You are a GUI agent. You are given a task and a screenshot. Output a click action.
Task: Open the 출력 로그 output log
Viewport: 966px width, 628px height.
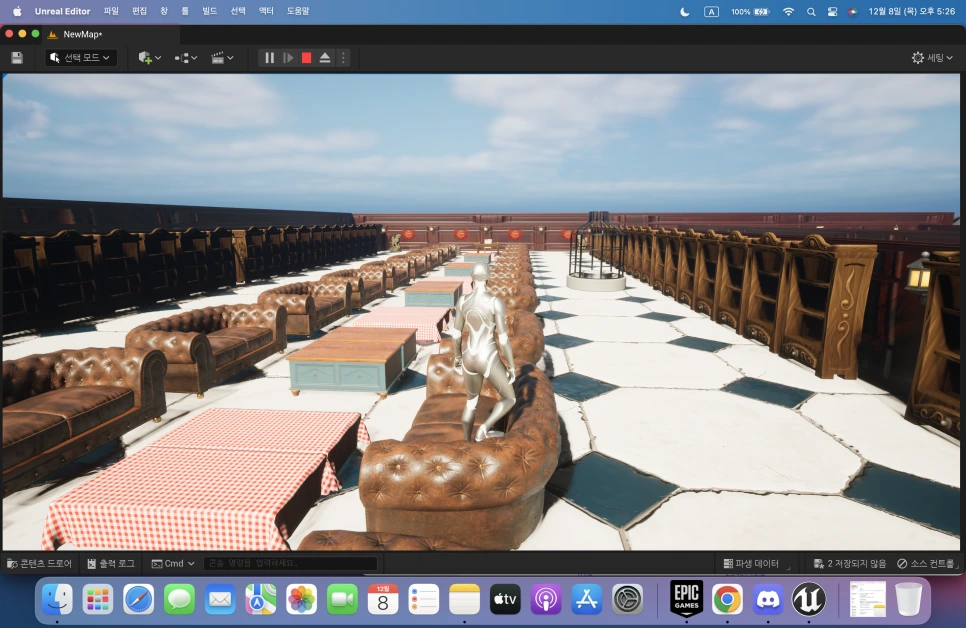pyautogui.click(x=111, y=563)
